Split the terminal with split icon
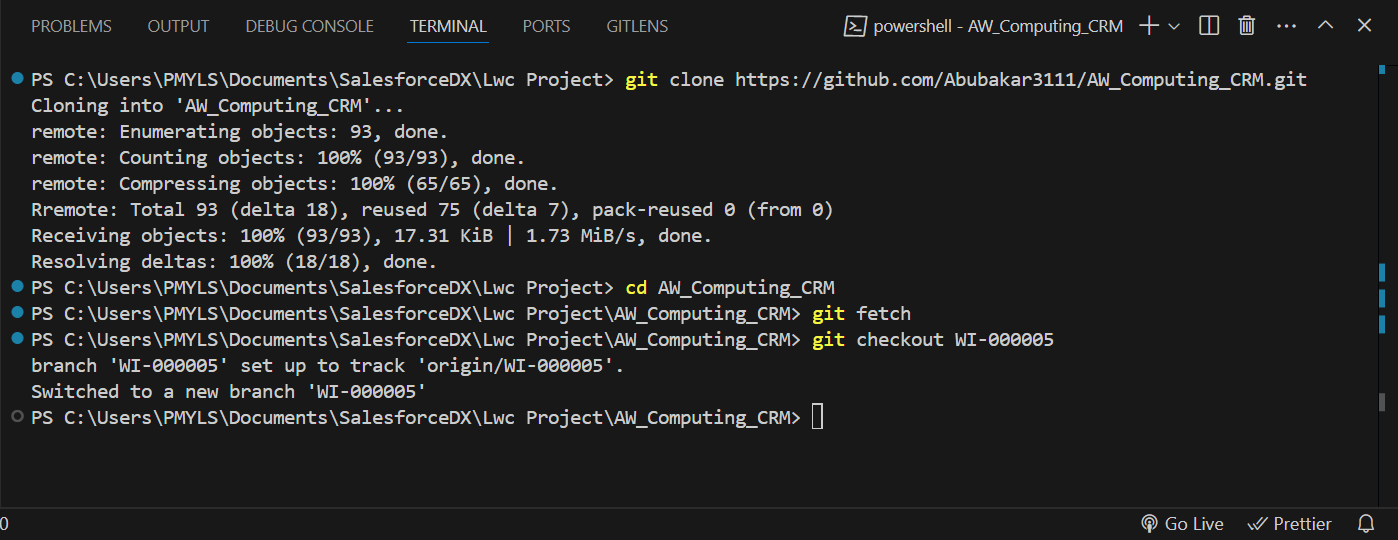 pyautogui.click(x=1209, y=26)
